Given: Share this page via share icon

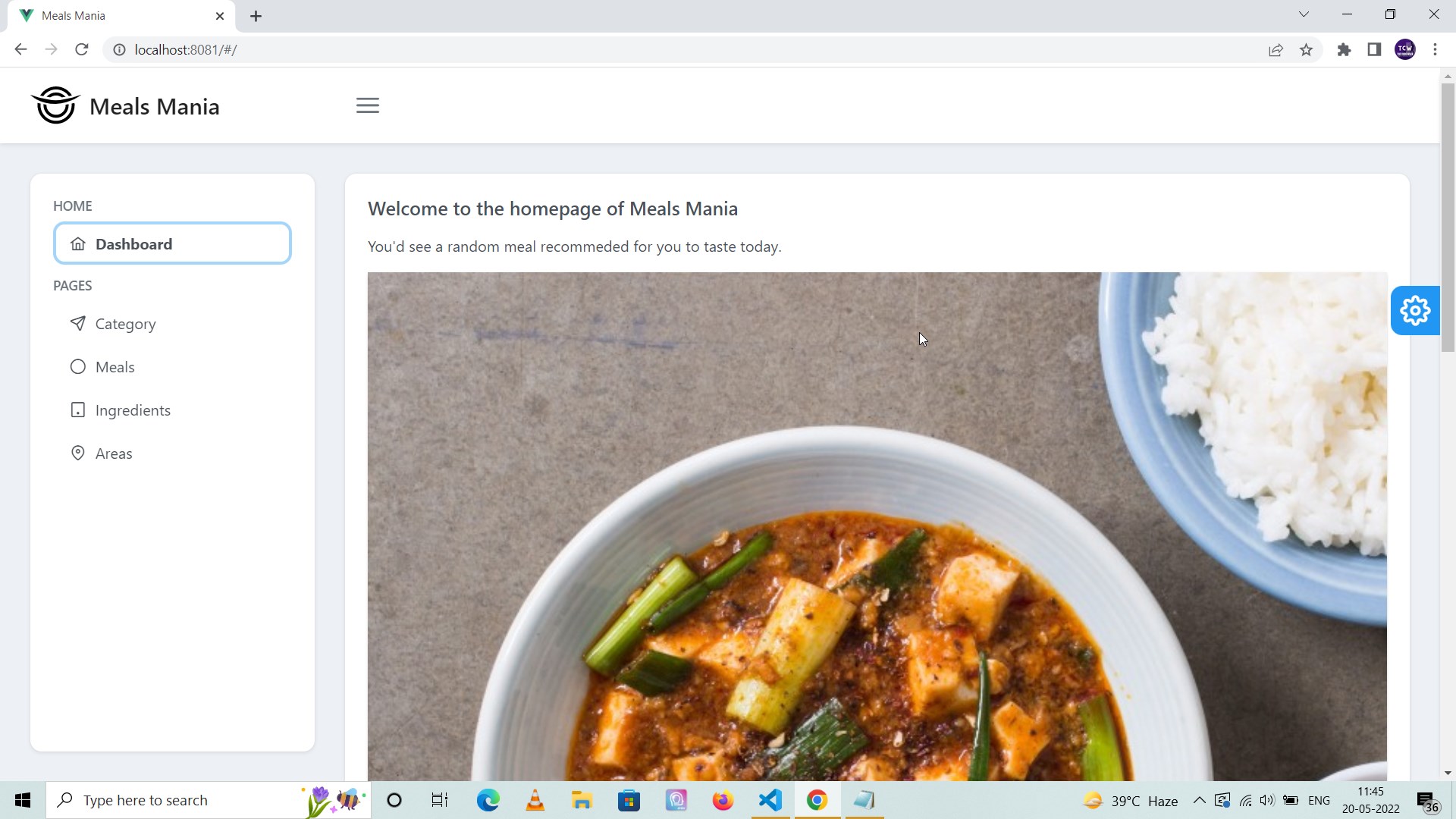Looking at the screenshot, I should point(1276,50).
